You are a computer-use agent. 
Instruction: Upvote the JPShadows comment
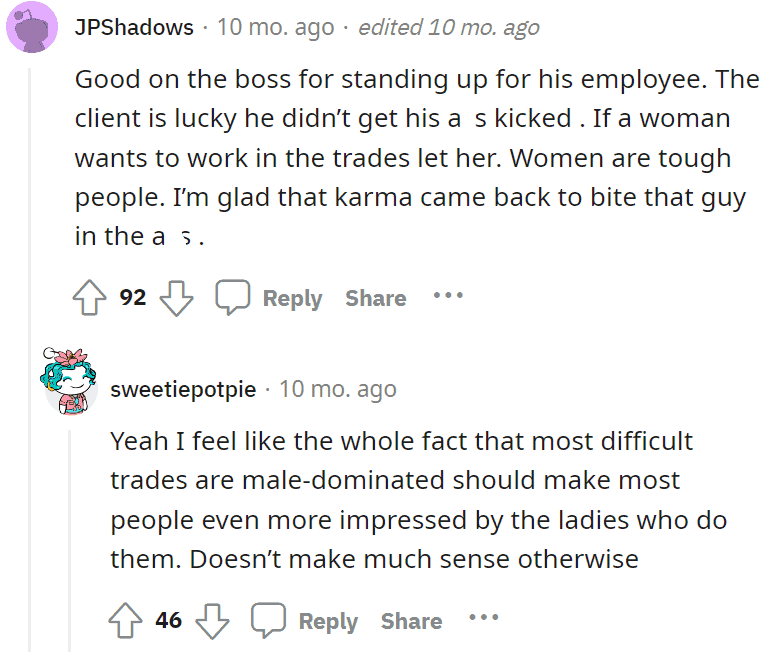point(89,298)
